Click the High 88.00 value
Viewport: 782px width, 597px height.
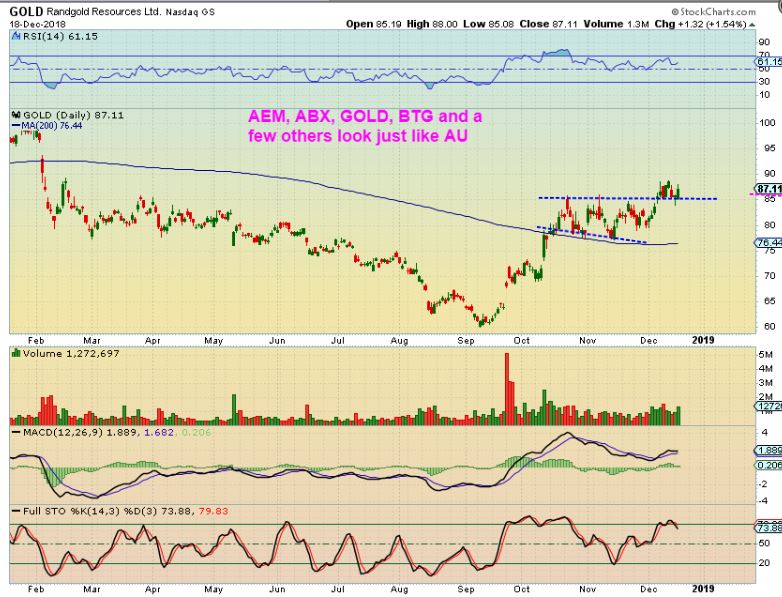click(x=432, y=24)
